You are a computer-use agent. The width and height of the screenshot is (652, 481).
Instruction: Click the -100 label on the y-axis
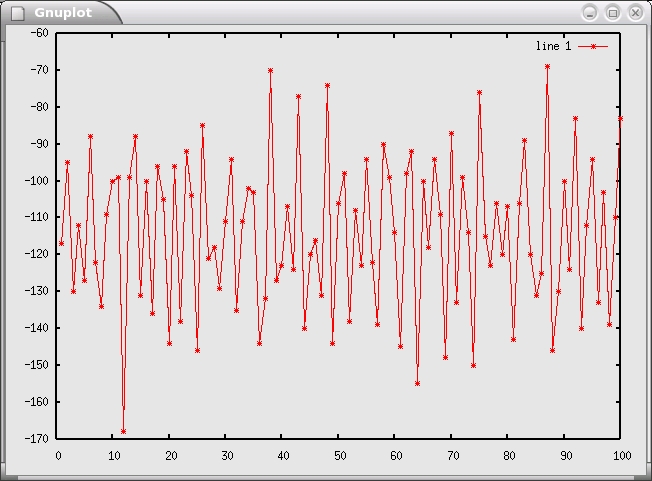[x=37, y=181]
